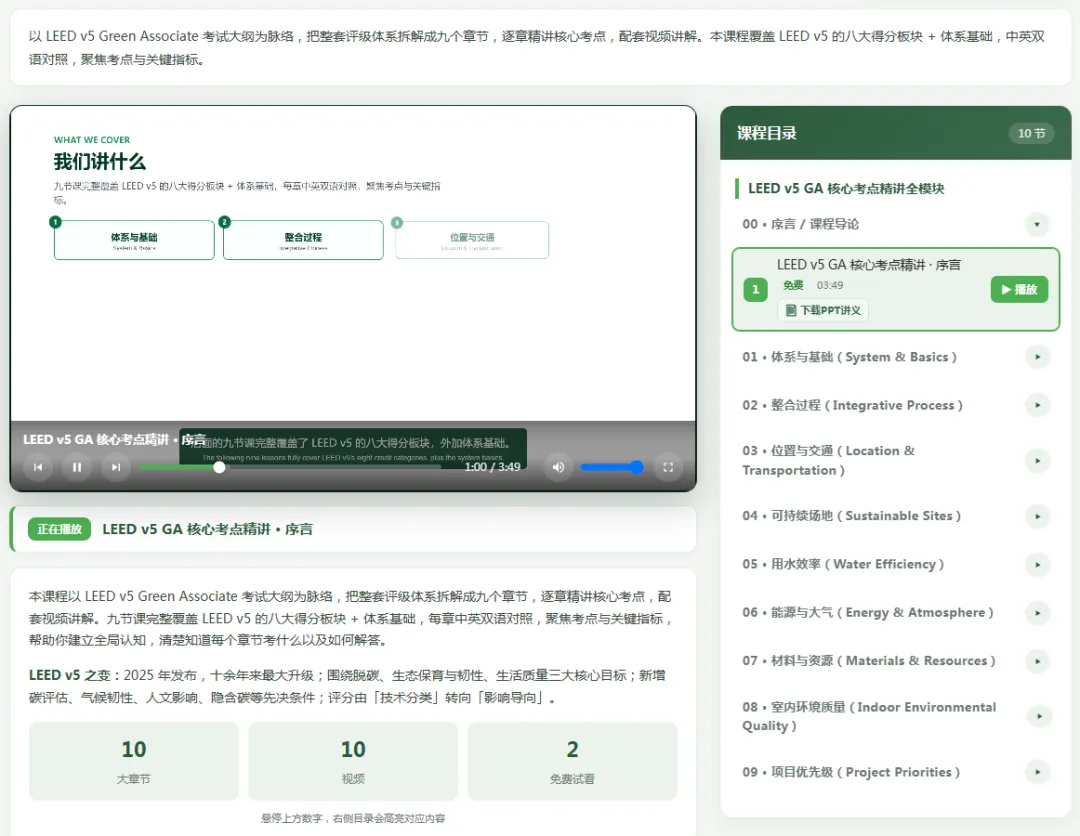
Task: Expand chapter 01 体系与基础 arrow
Action: pos(1037,357)
